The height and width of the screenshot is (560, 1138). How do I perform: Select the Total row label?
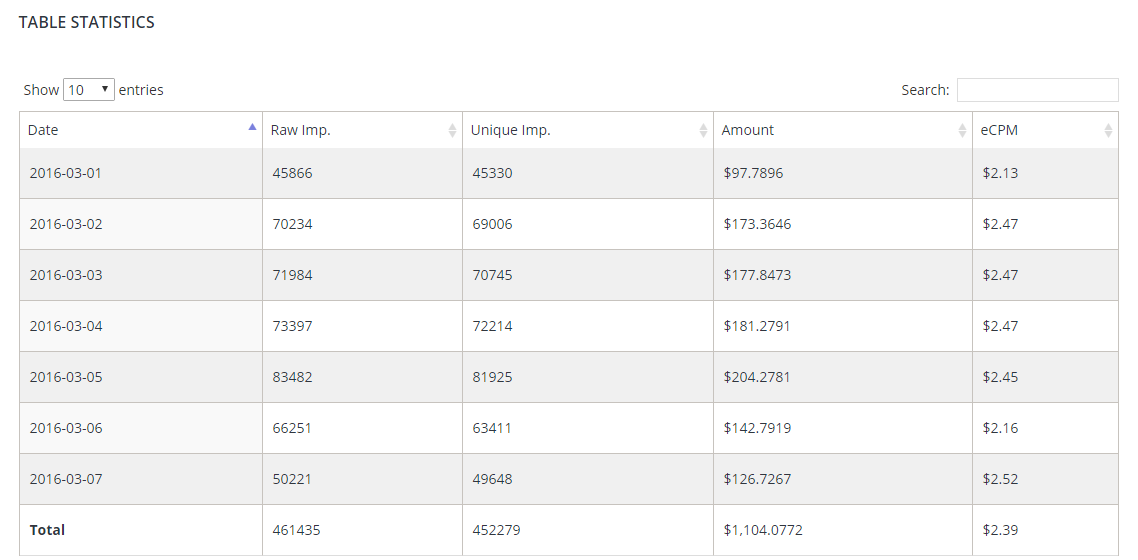pyautogui.click(x=47, y=530)
